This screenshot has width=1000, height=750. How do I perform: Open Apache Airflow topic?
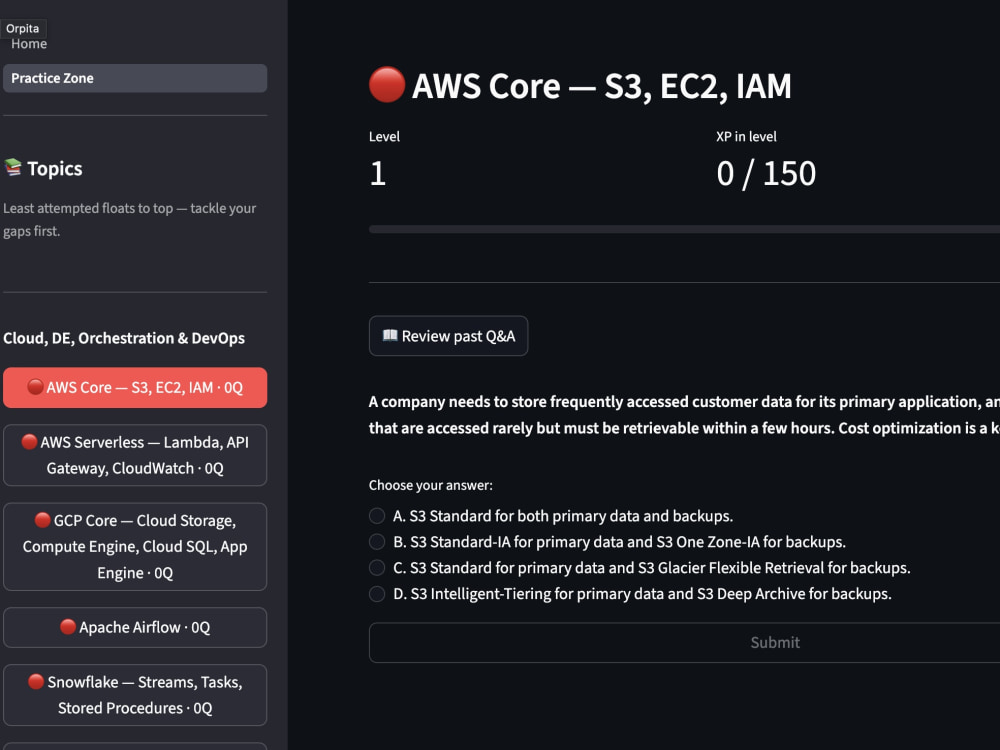click(x=135, y=628)
